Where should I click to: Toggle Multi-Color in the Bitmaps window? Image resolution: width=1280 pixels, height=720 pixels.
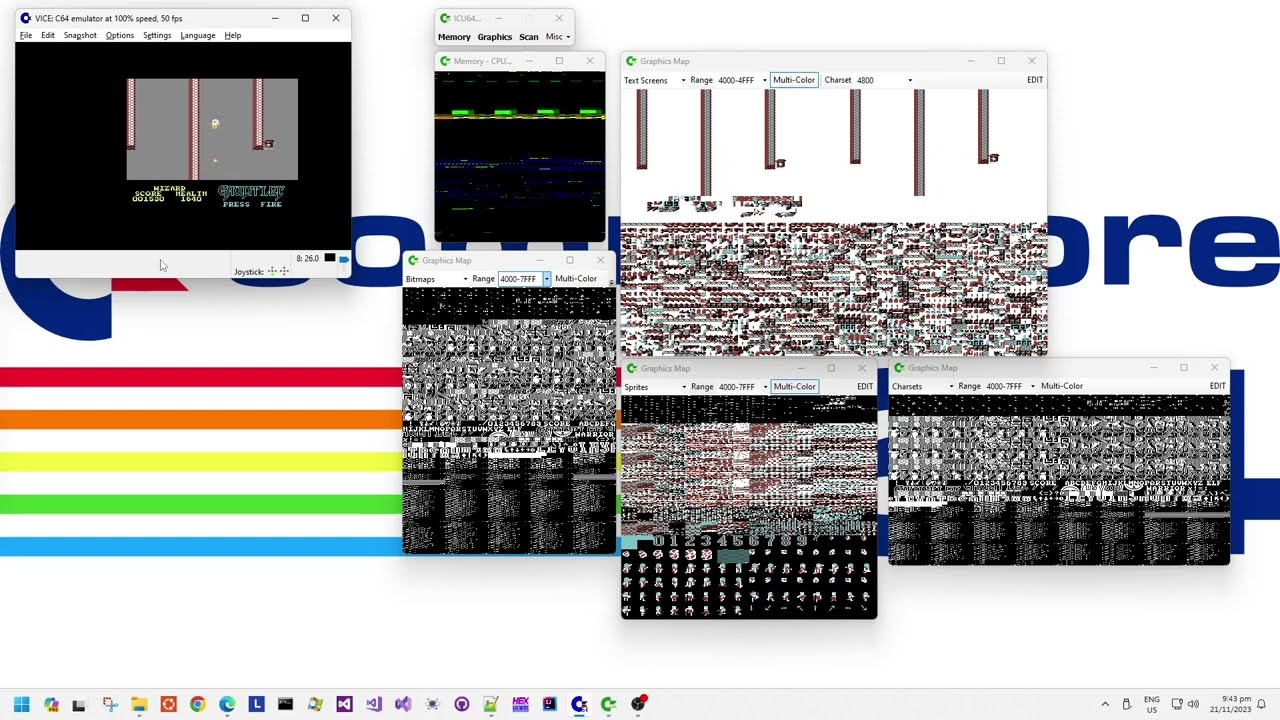576,279
